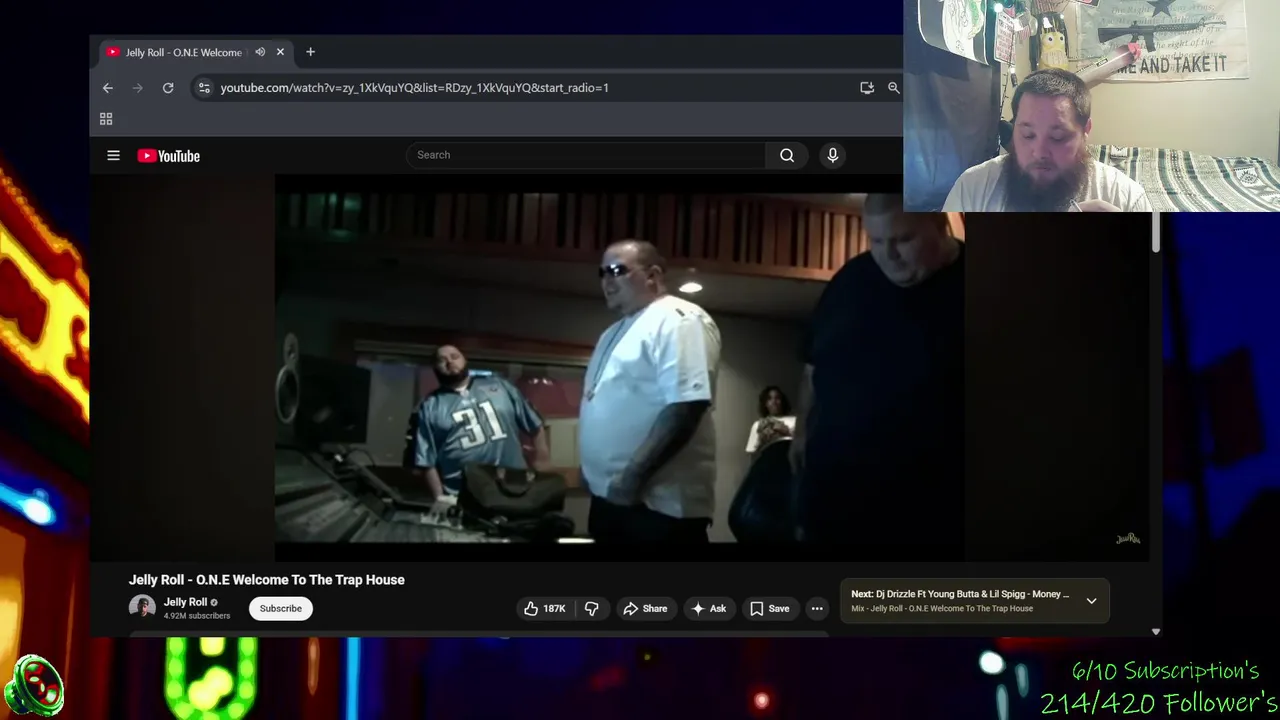Open the Jelly Roll channel avatar
1280x720 pixels.
pyautogui.click(x=142, y=608)
